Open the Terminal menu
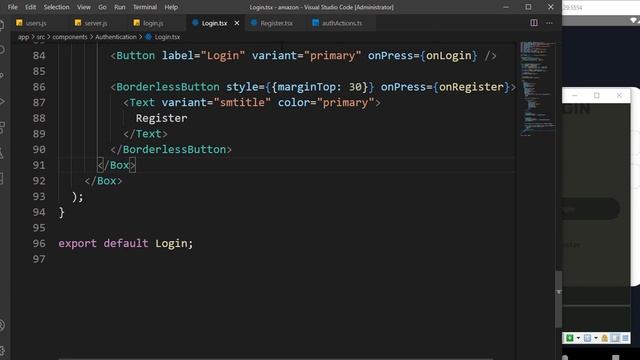Screen dimensions: 640x360 tap(145, 7)
